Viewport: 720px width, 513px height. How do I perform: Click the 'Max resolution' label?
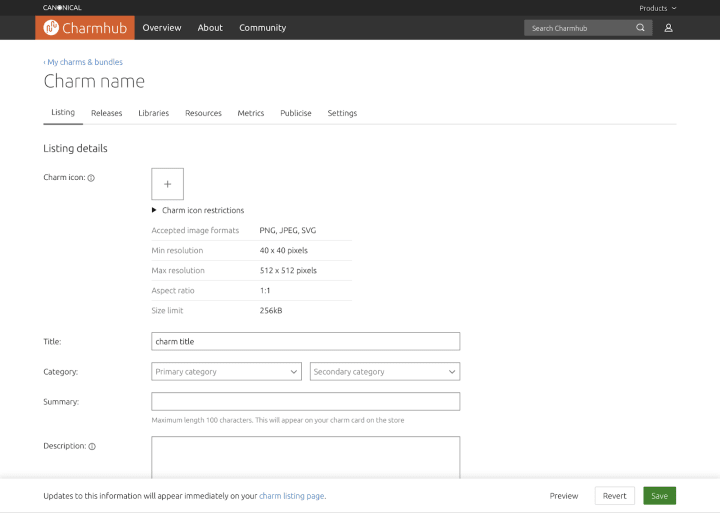(x=178, y=271)
